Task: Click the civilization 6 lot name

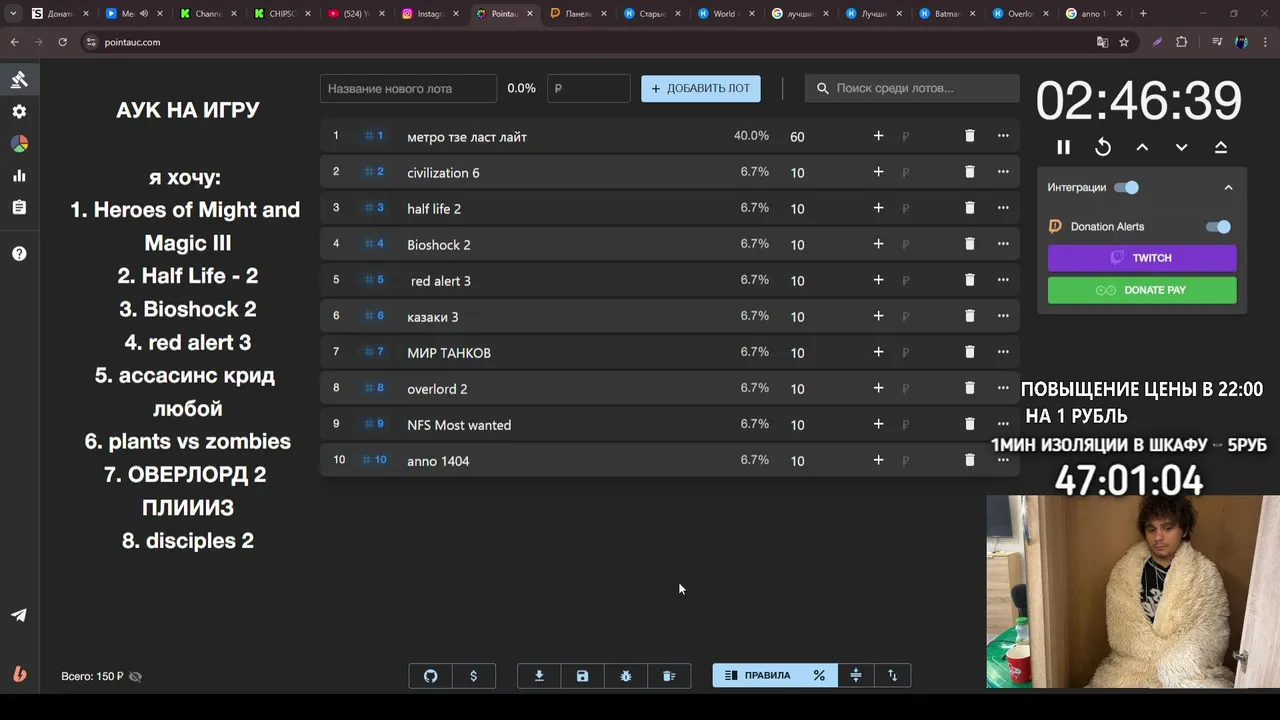Action: [x=443, y=173]
